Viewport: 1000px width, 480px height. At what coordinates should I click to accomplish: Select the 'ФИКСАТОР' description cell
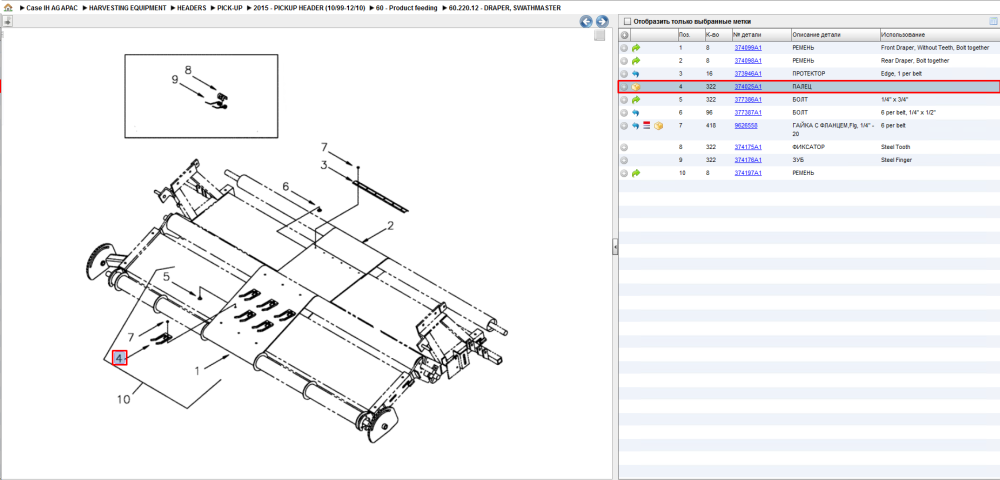pyautogui.click(x=807, y=147)
